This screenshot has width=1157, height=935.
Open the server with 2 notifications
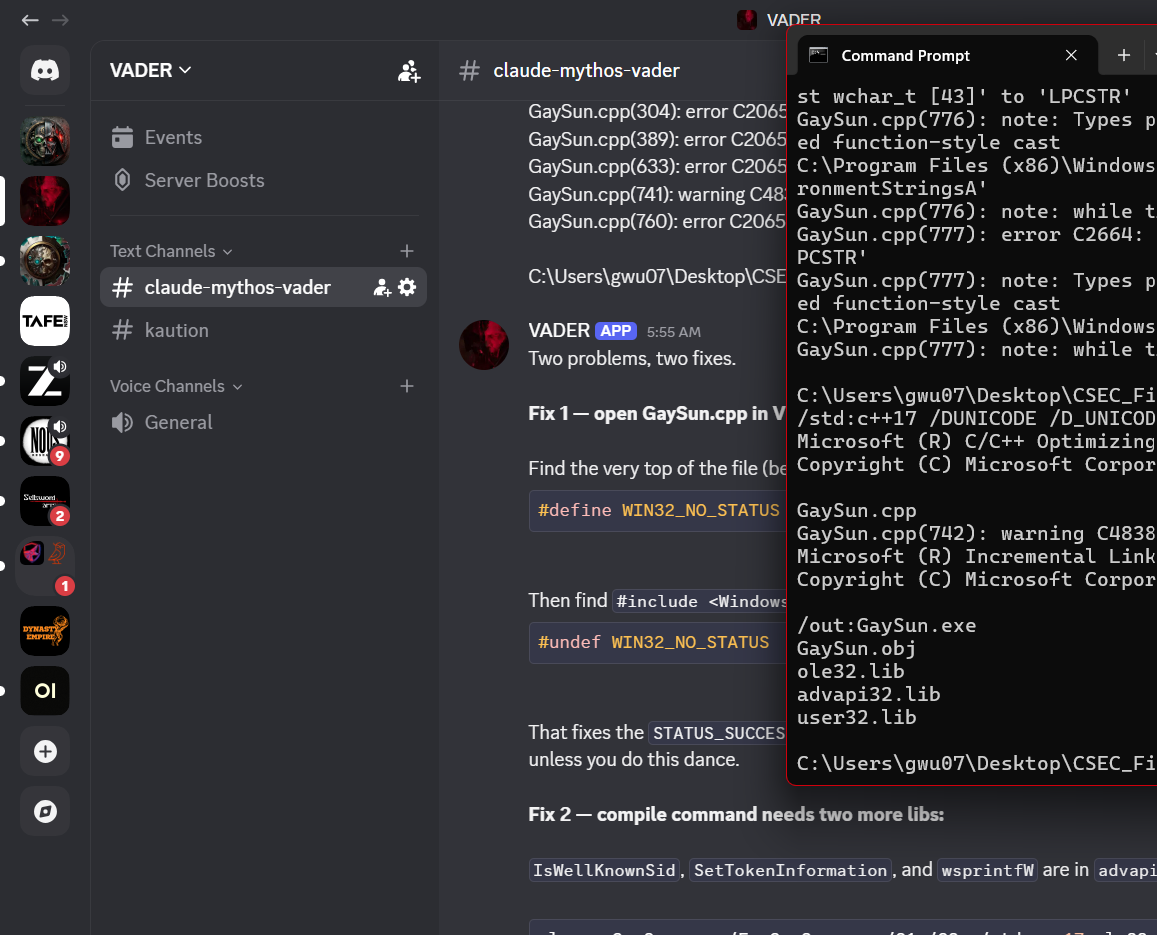tap(45, 501)
